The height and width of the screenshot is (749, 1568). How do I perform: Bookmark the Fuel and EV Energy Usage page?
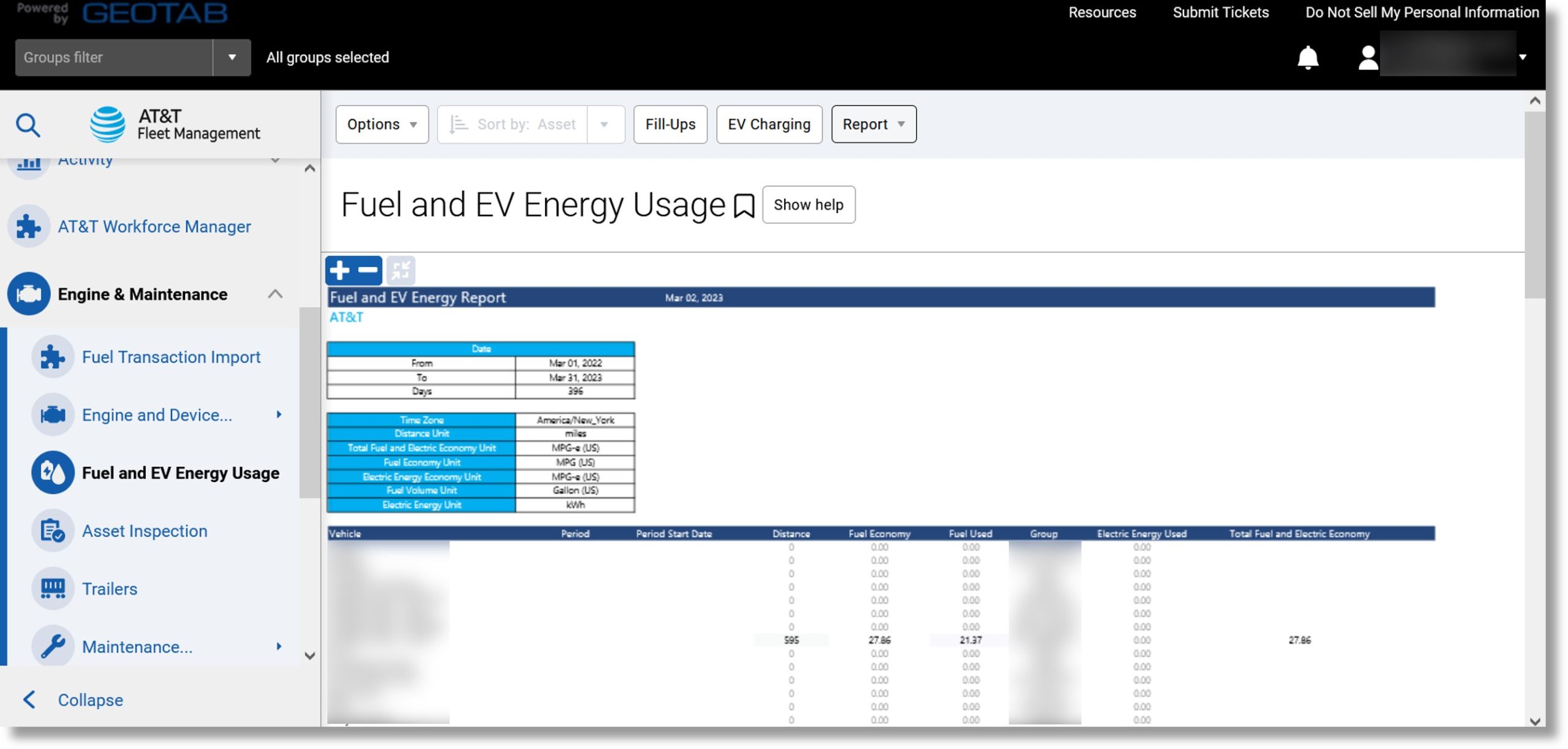click(744, 206)
